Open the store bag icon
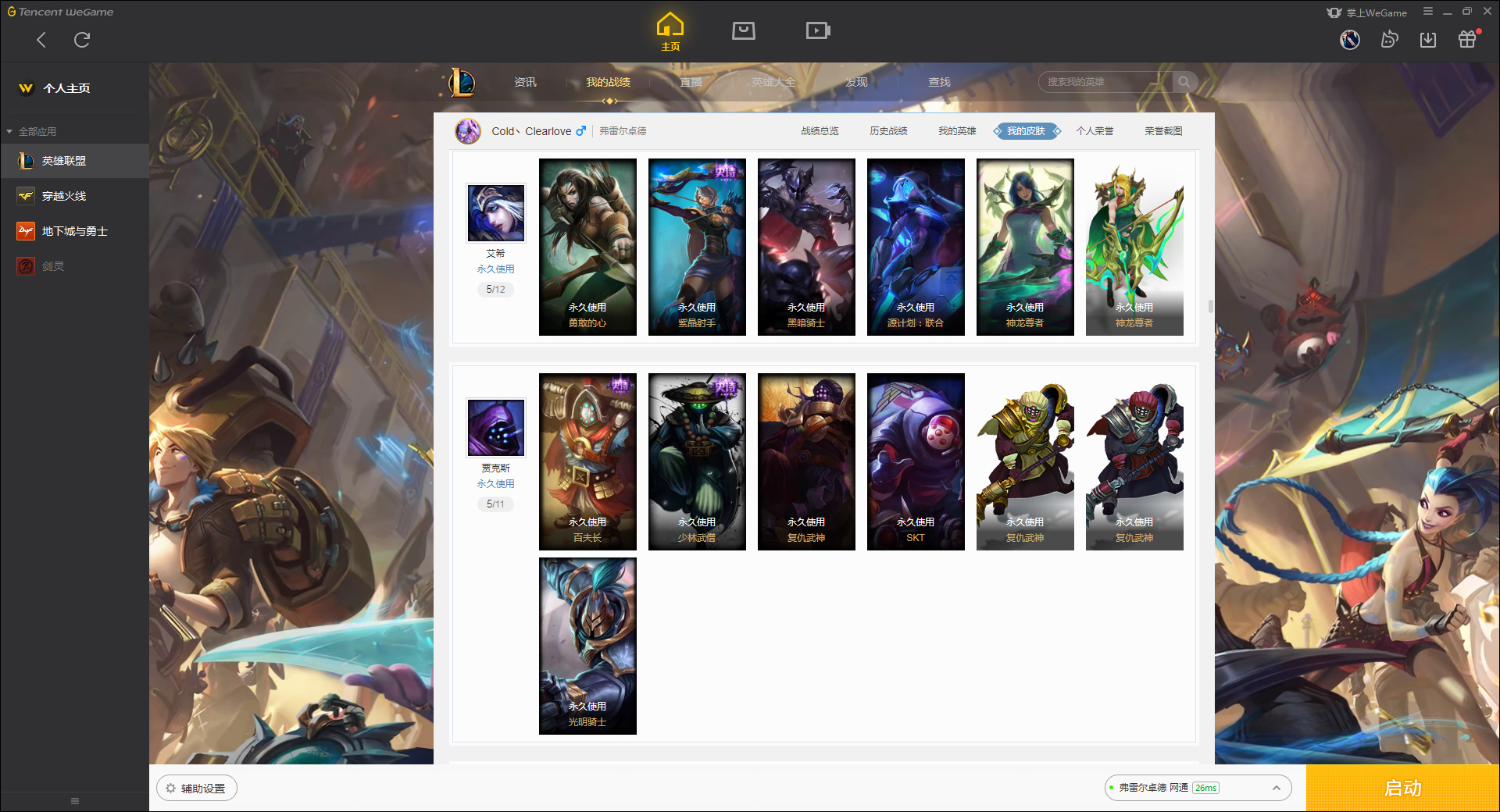This screenshot has width=1500, height=812. coord(743,30)
